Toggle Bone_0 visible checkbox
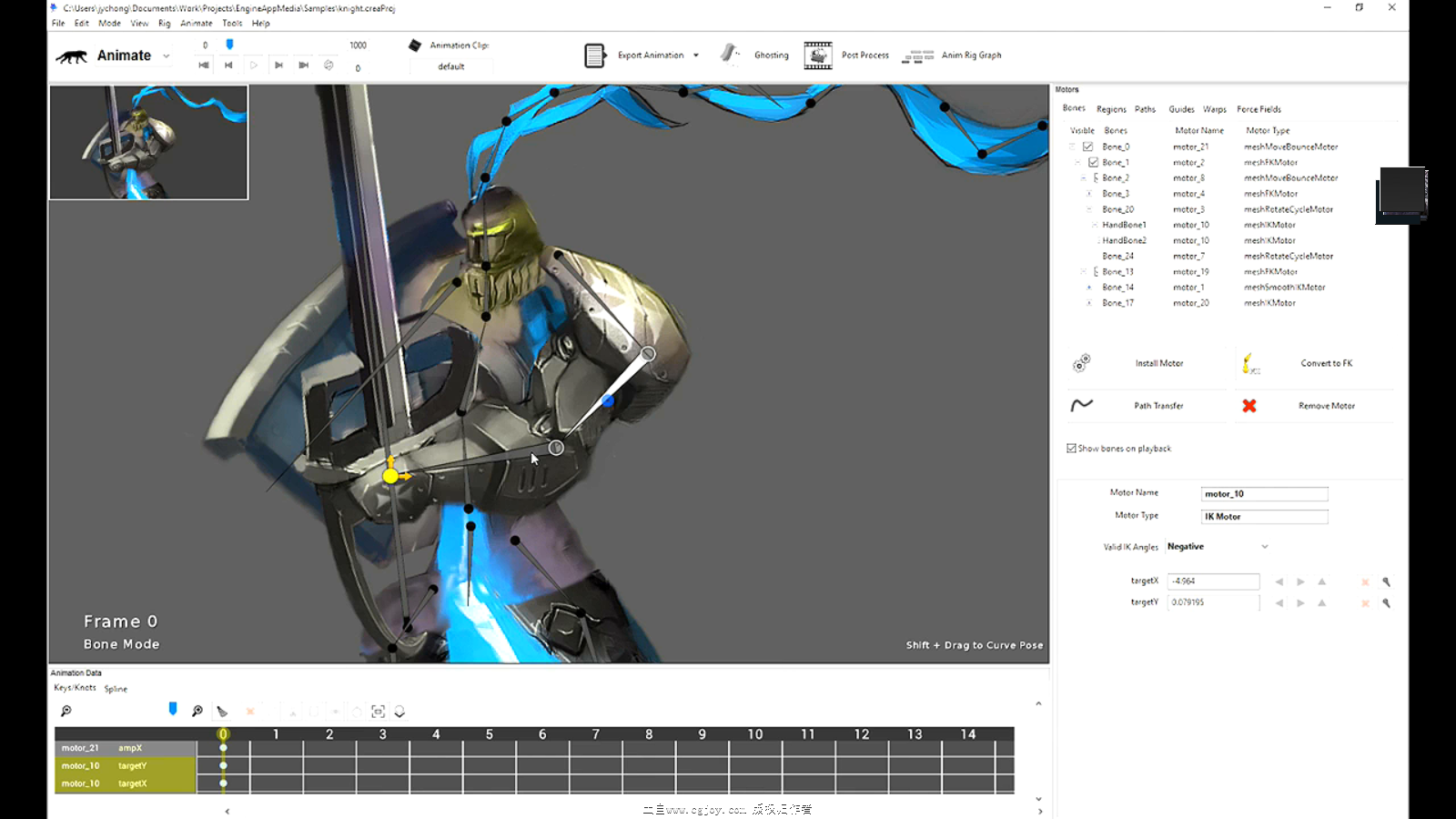This screenshot has width=1456, height=819. pos(1087,147)
